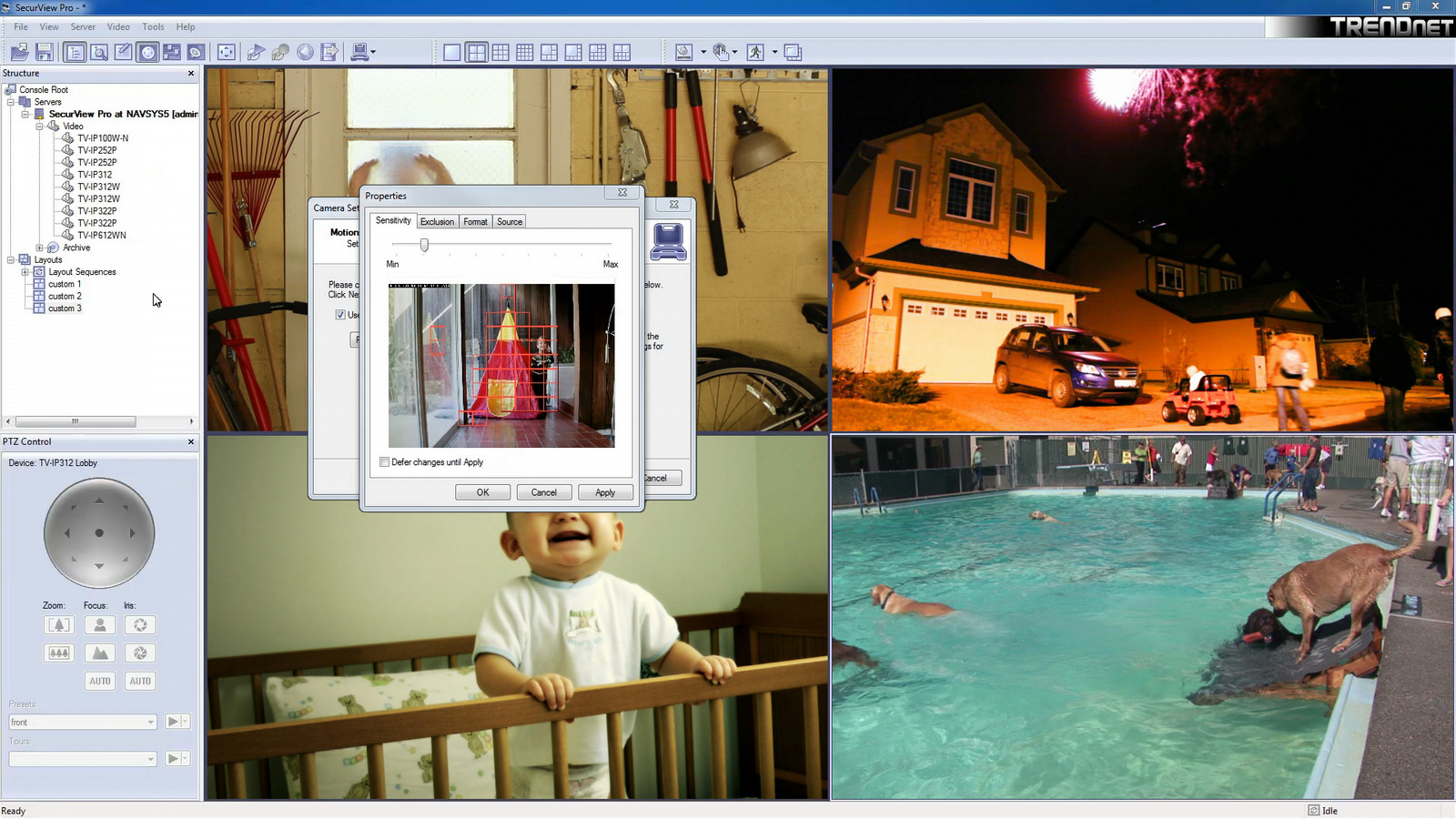
Task: Click the PTZ pad right arrow
Action: click(133, 533)
